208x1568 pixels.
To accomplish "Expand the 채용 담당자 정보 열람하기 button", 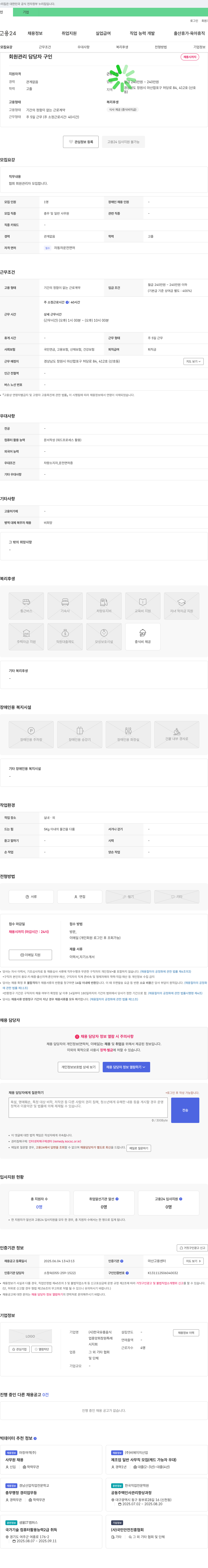I will pyautogui.click(x=127, y=1067).
